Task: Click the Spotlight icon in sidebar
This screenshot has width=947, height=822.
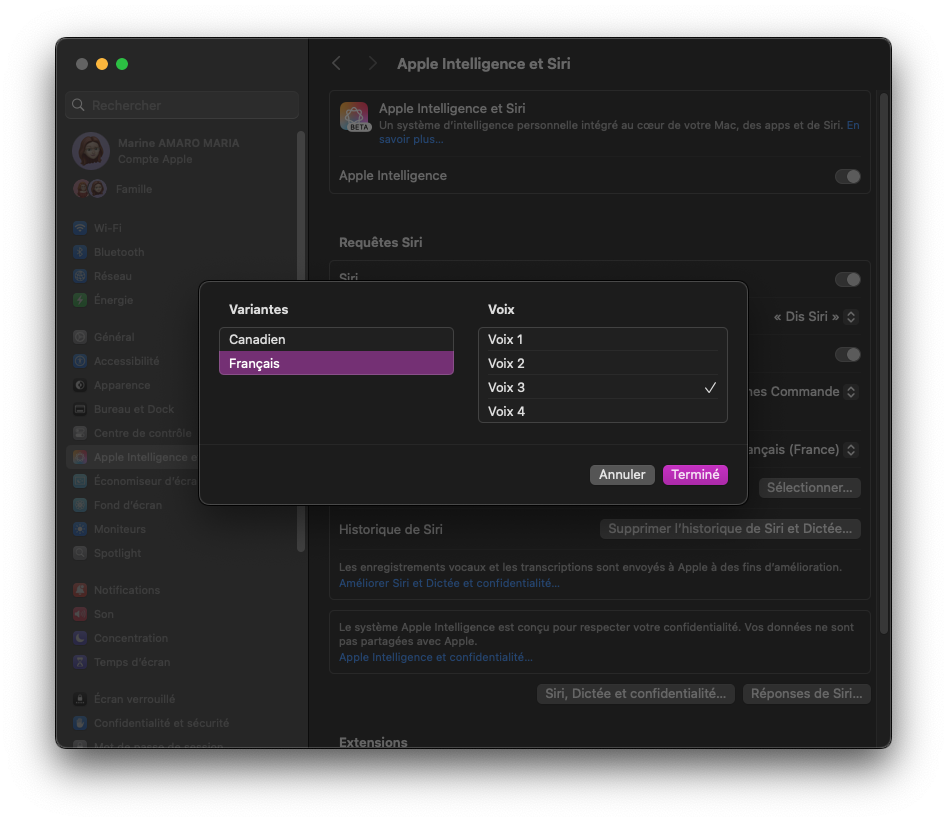Action: 80,553
